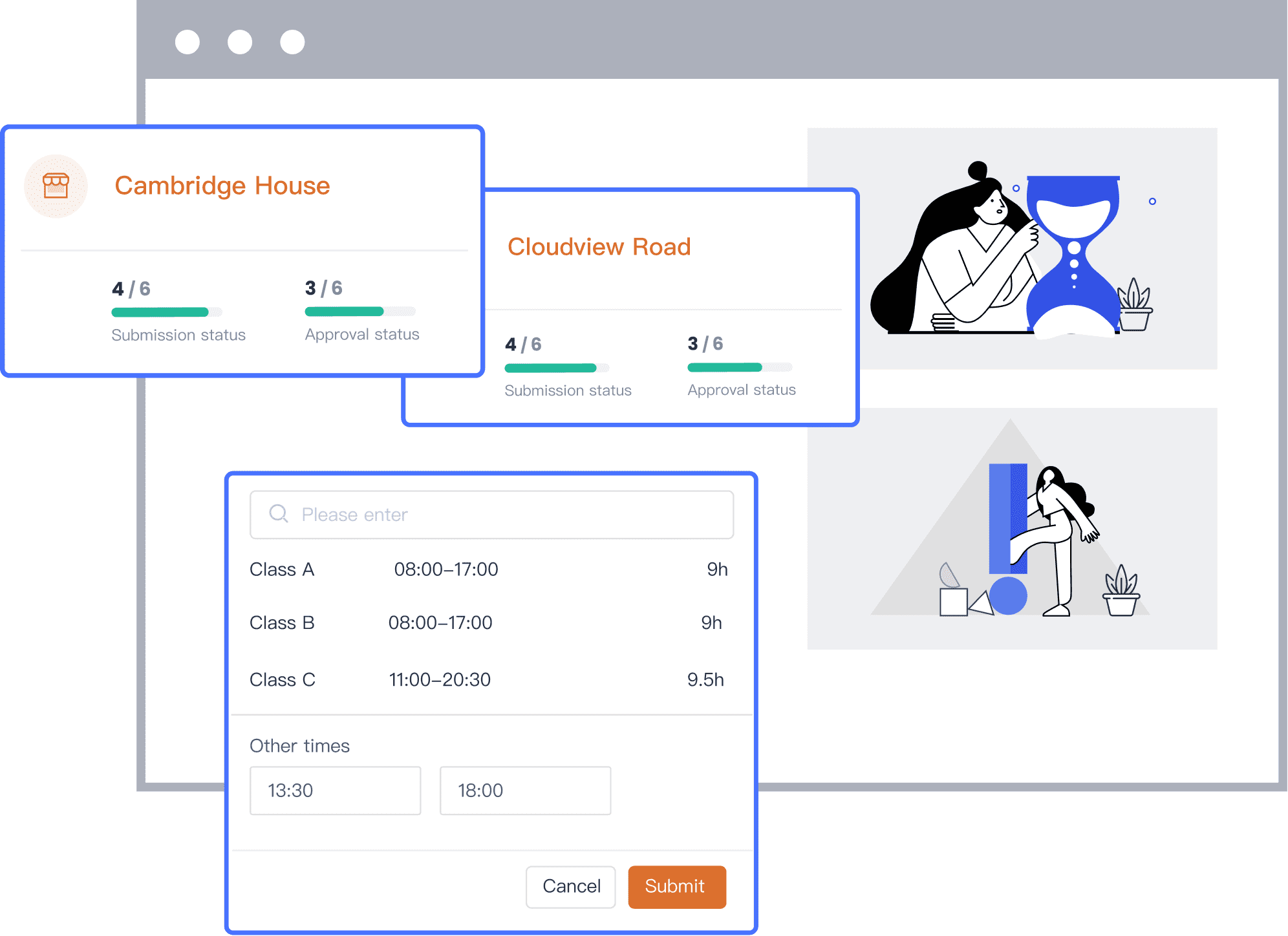Click the second window dot in title bar
Image resolution: width=1288 pixels, height=936 pixels.
(240, 42)
